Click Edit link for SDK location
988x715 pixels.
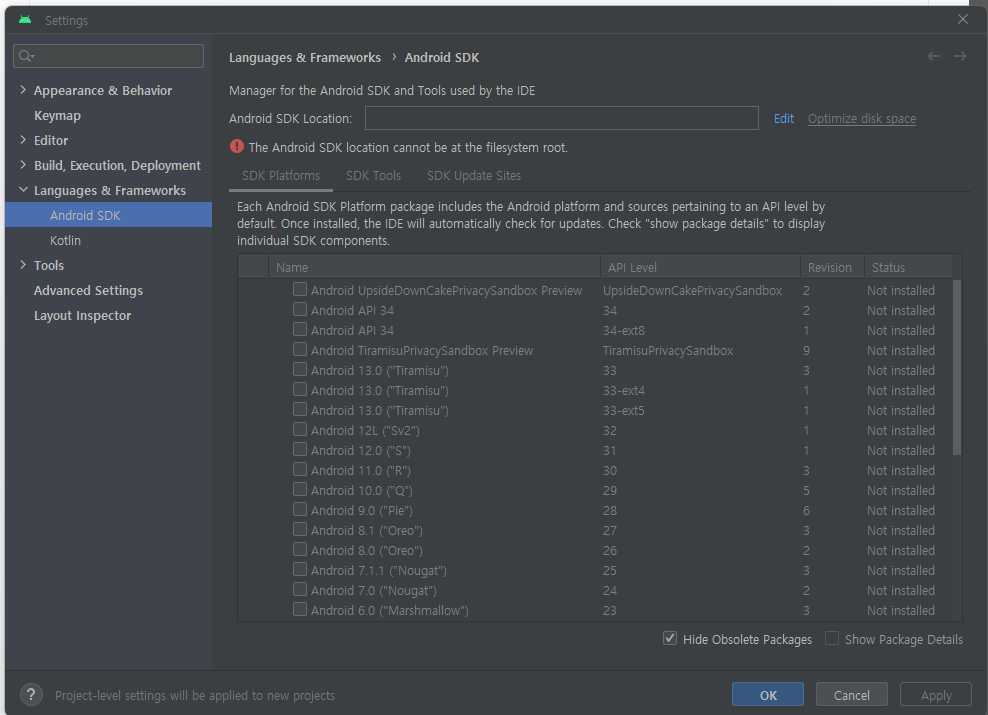tap(783, 118)
